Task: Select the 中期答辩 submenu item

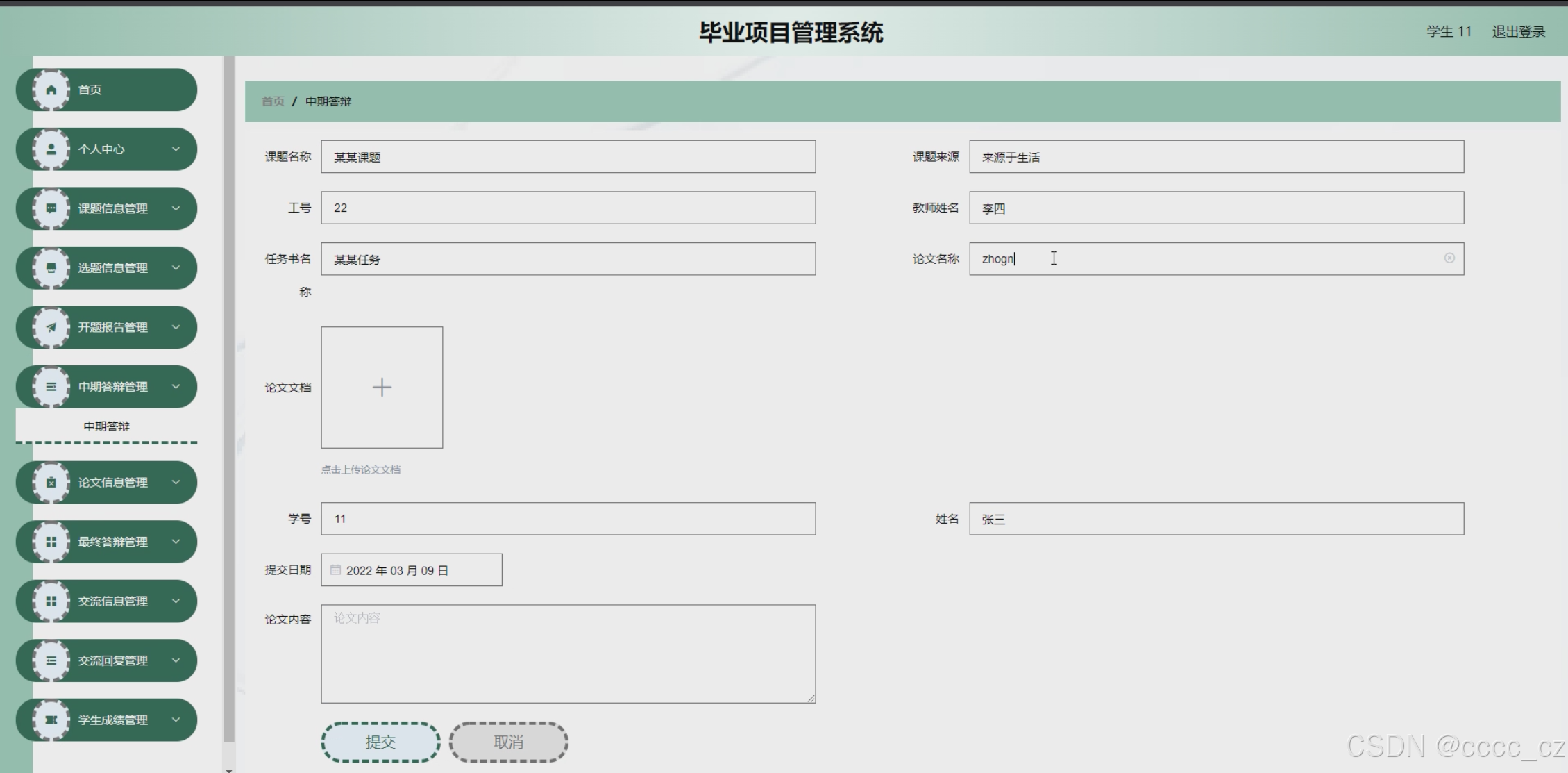Action: tap(106, 426)
